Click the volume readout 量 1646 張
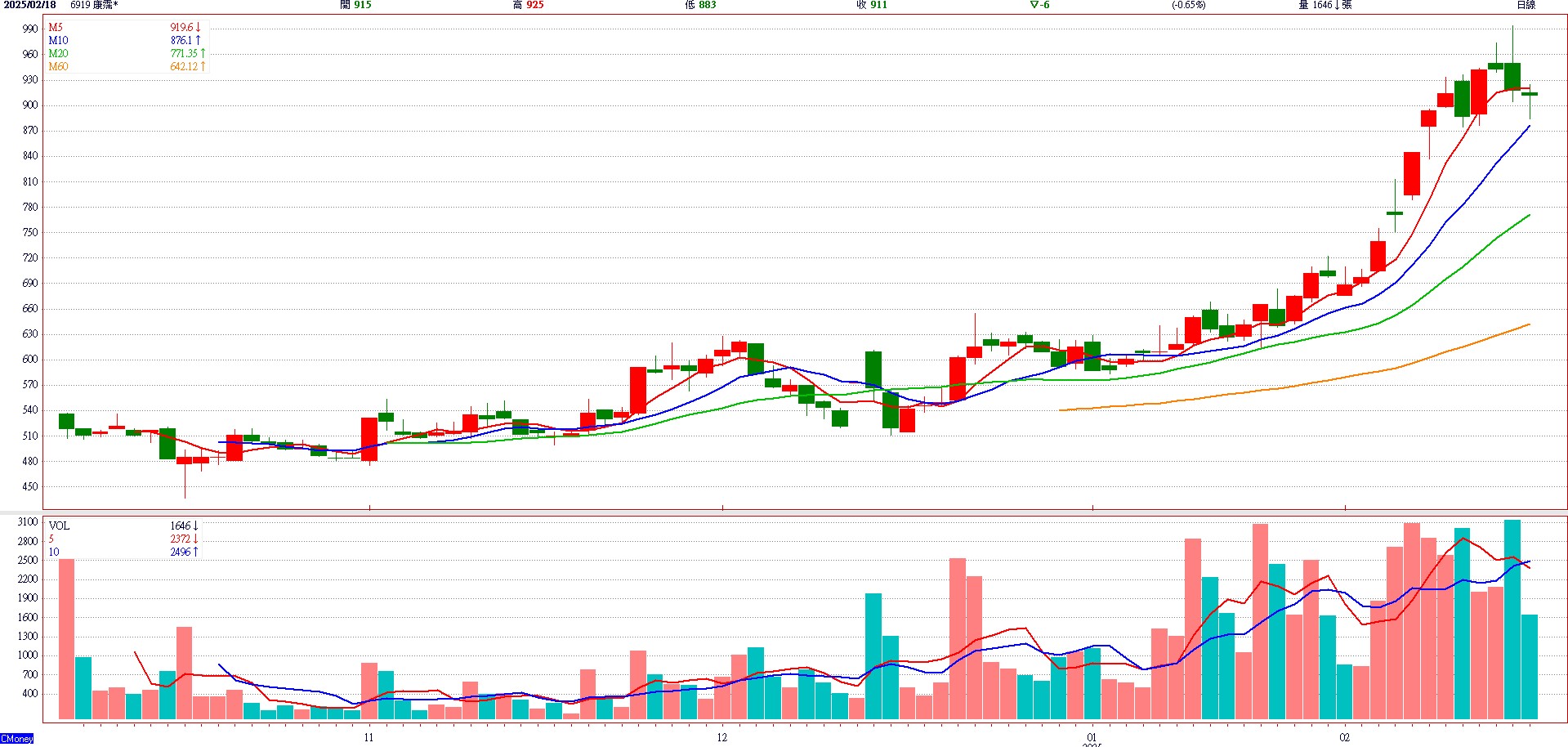Screen dimensions: 1568x747 pyautogui.click(x=1325, y=5)
